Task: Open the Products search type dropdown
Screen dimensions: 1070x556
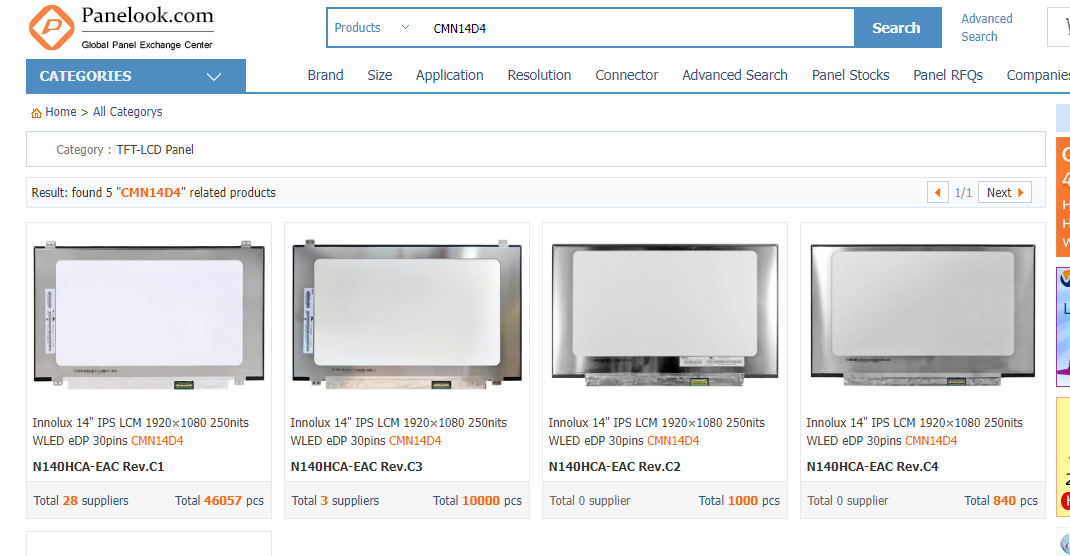Action: pos(372,28)
